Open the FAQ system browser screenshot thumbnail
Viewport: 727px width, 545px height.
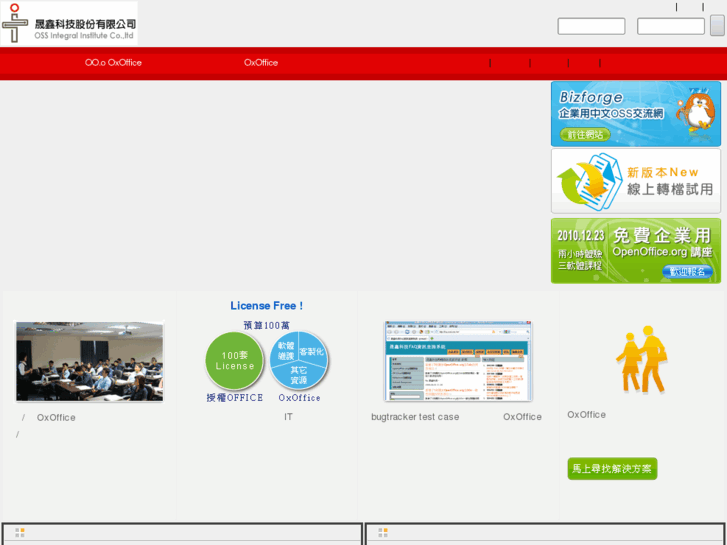click(458, 361)
